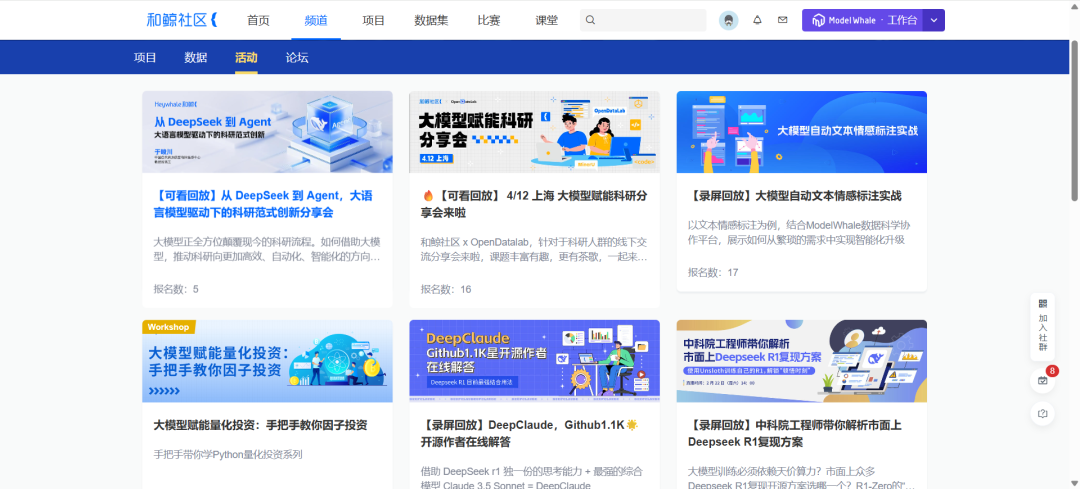Viewport: 1080px width, 489px height.
Task: Open 大模型赋能量化投资 title link
Action: pyautogui.click(x=260, y=425)
